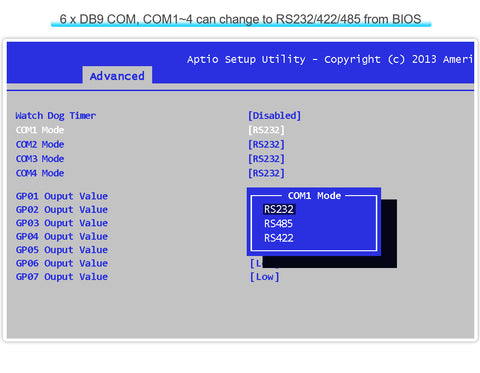This screenshot has width=480, height=373.
Task: Select RS232 in COM1 Mode popup
Action: click(279, 209)
